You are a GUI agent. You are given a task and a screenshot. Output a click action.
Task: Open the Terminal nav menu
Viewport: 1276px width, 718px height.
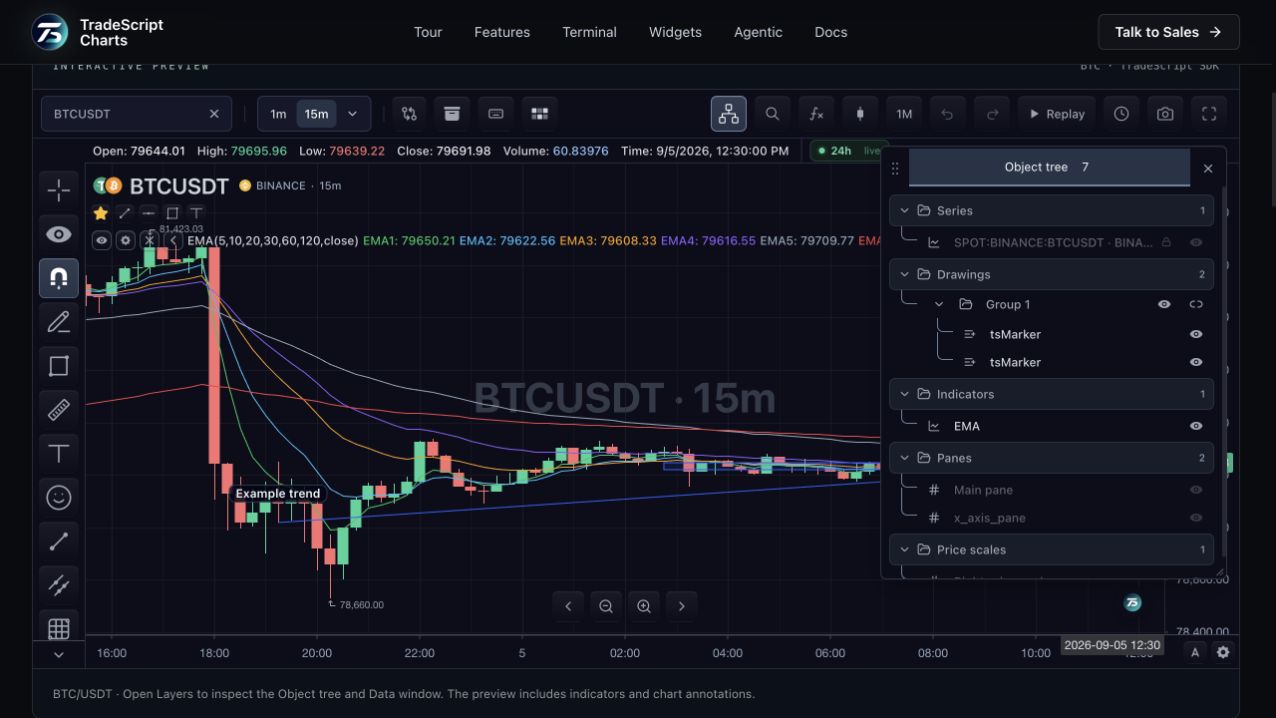(589, 32)
